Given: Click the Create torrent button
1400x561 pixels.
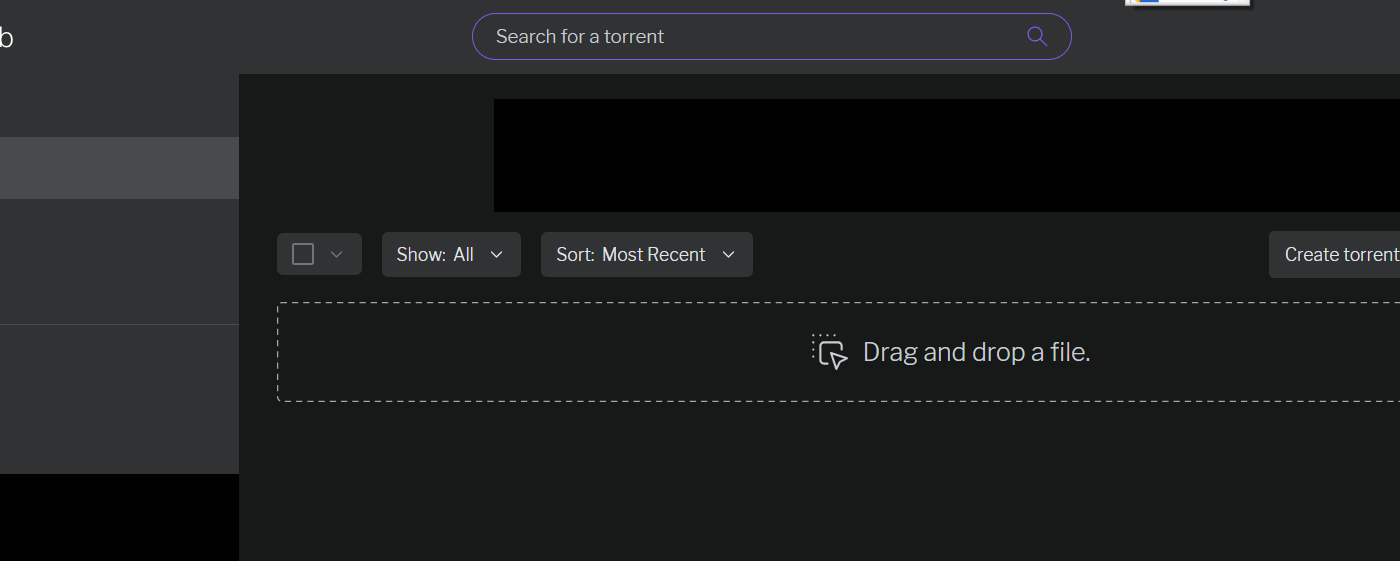Looking at the screenshot, I should pos(1335,254).
